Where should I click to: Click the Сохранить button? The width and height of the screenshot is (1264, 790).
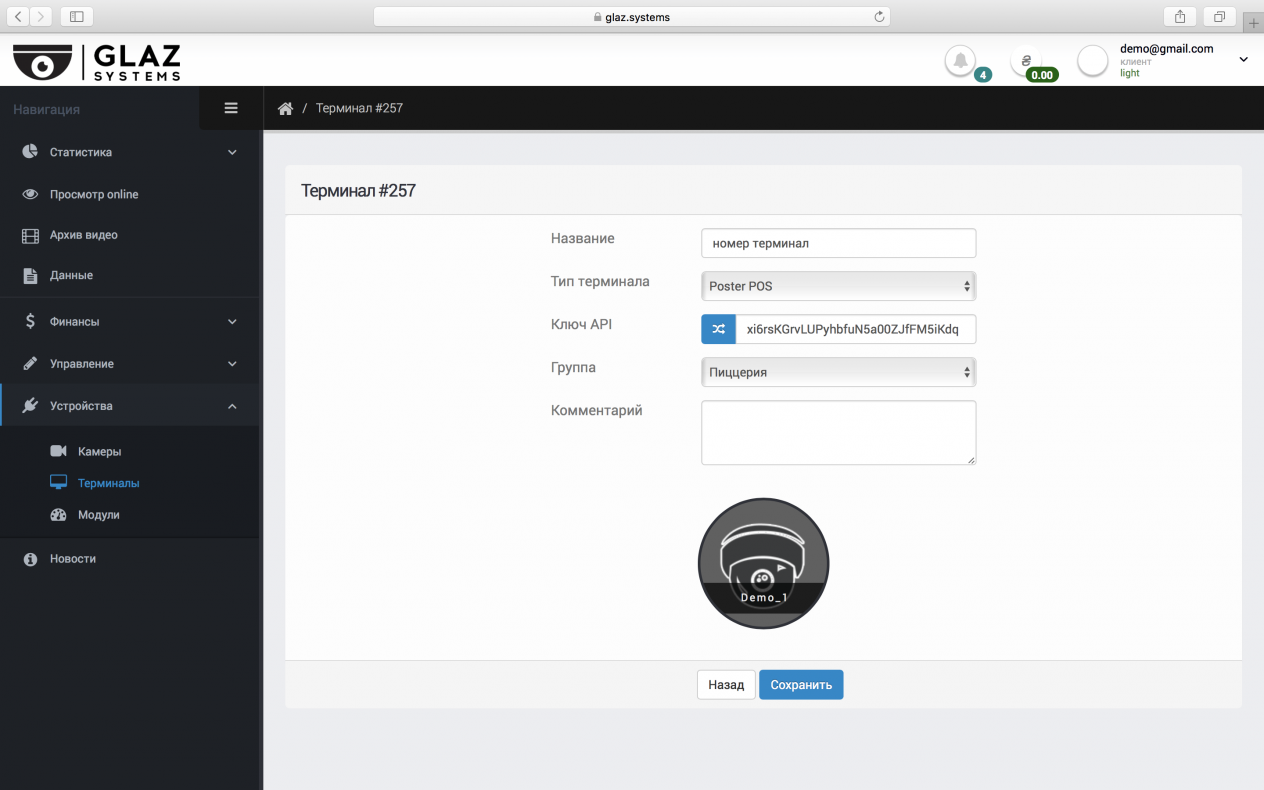[x=801, y=685]
